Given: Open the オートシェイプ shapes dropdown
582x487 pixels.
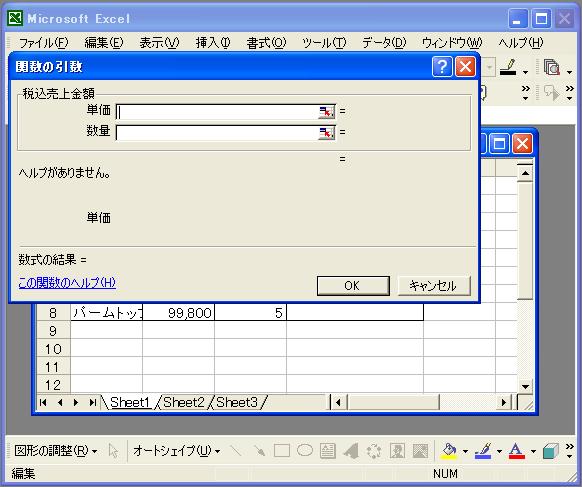Looking at the screenshot, I should click(177, 451).
